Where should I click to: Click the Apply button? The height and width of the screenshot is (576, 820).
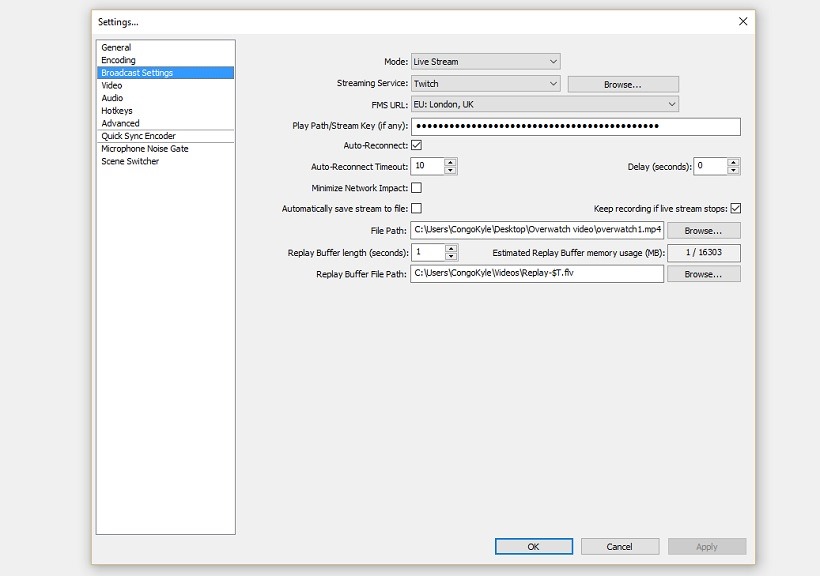(707, 547)
